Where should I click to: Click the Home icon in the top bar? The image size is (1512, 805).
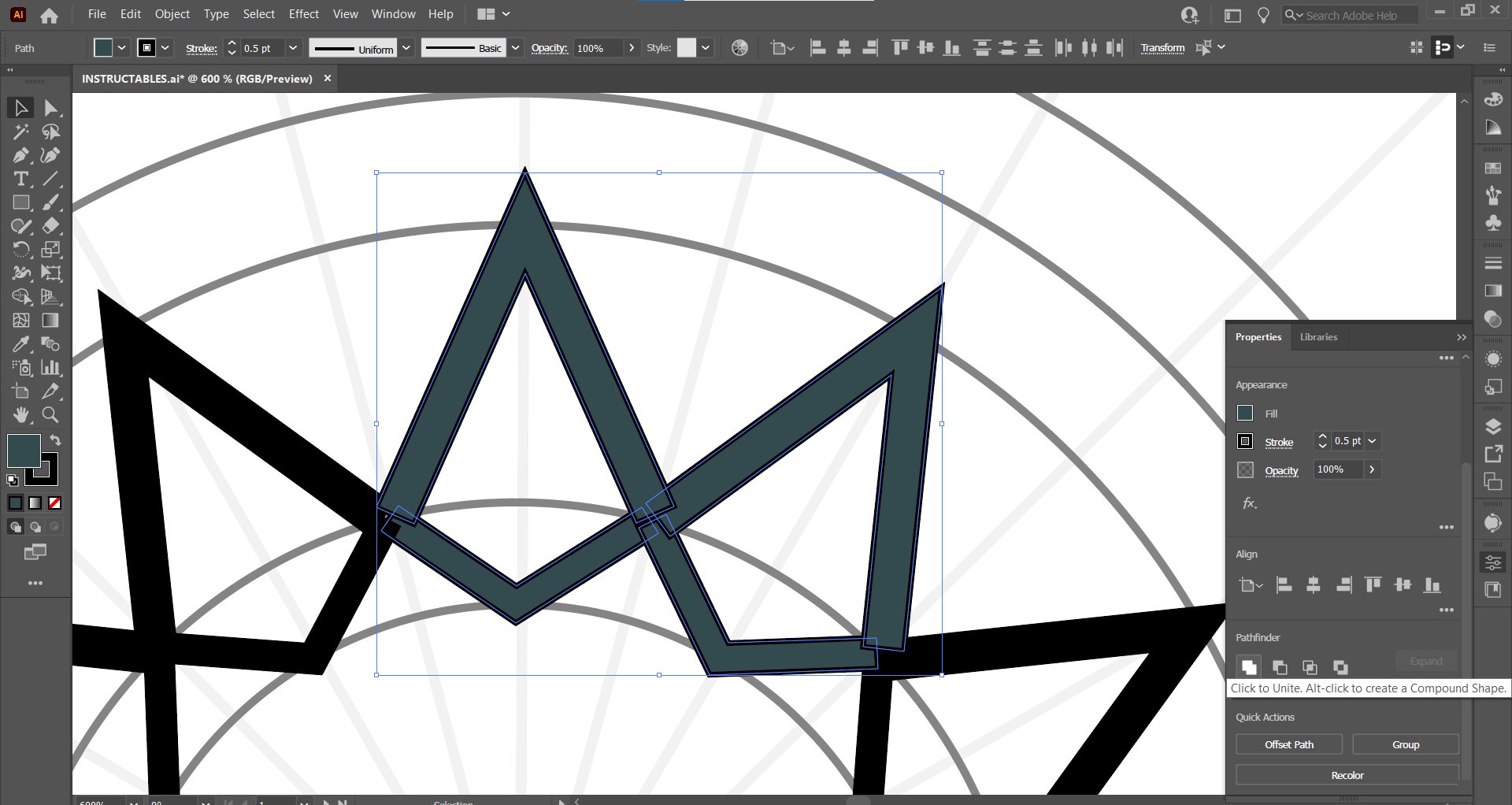click(x=49, y=15)
